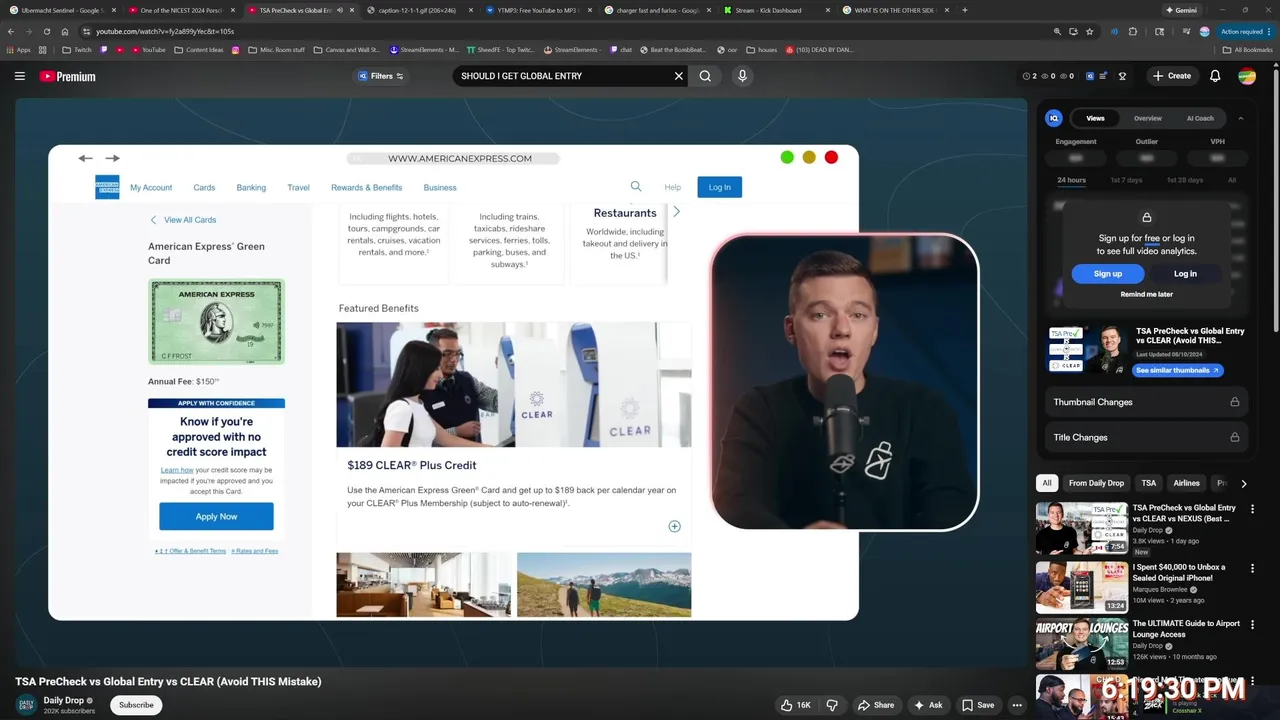1280x720 pixels.
Task: Open the Content Ideas bookmark folder
Action: [198, 49]
